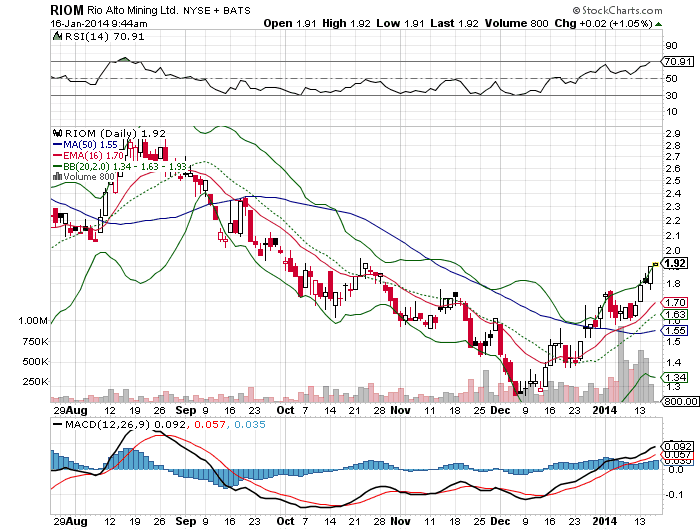Click the candlestick legend icon beside RIOM
This screenshot has width=700, height=530.
coord(57,133)
